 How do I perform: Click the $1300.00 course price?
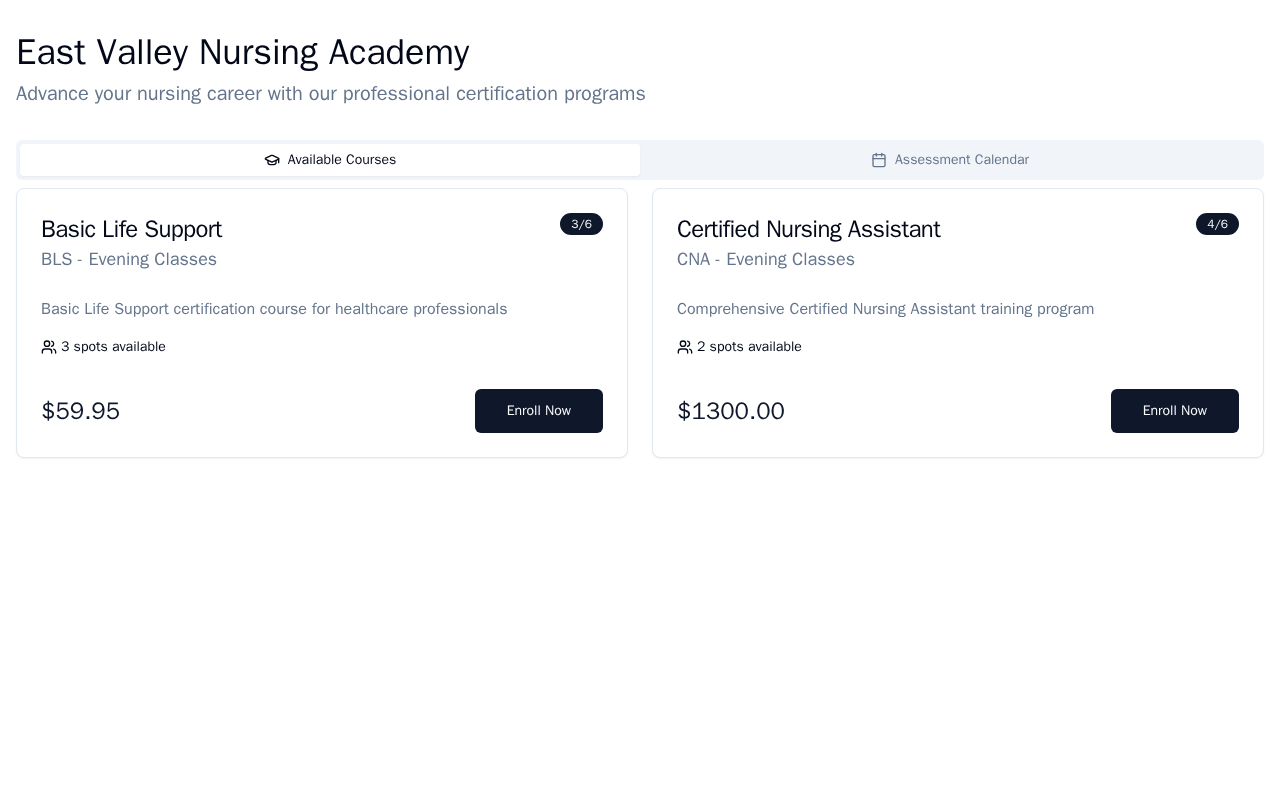pyautogui.click(x=731, y=411)
